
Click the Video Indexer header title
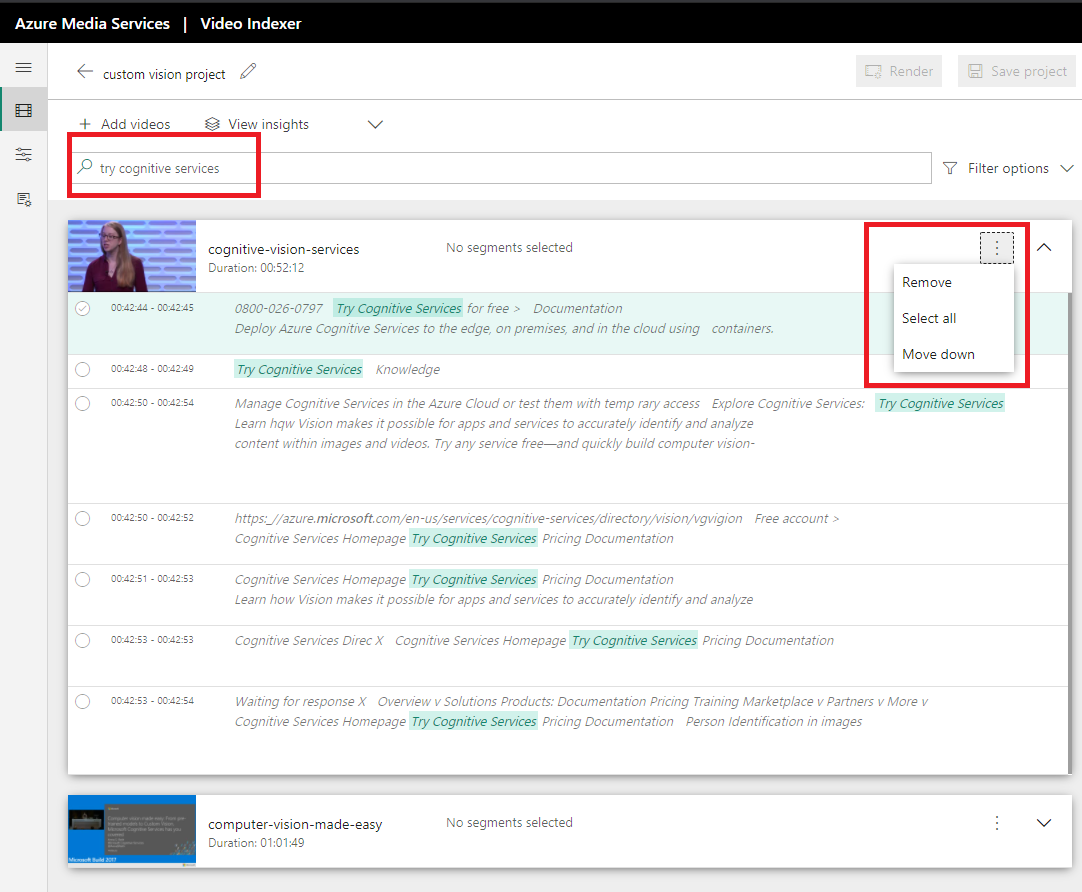coord(250,23)
